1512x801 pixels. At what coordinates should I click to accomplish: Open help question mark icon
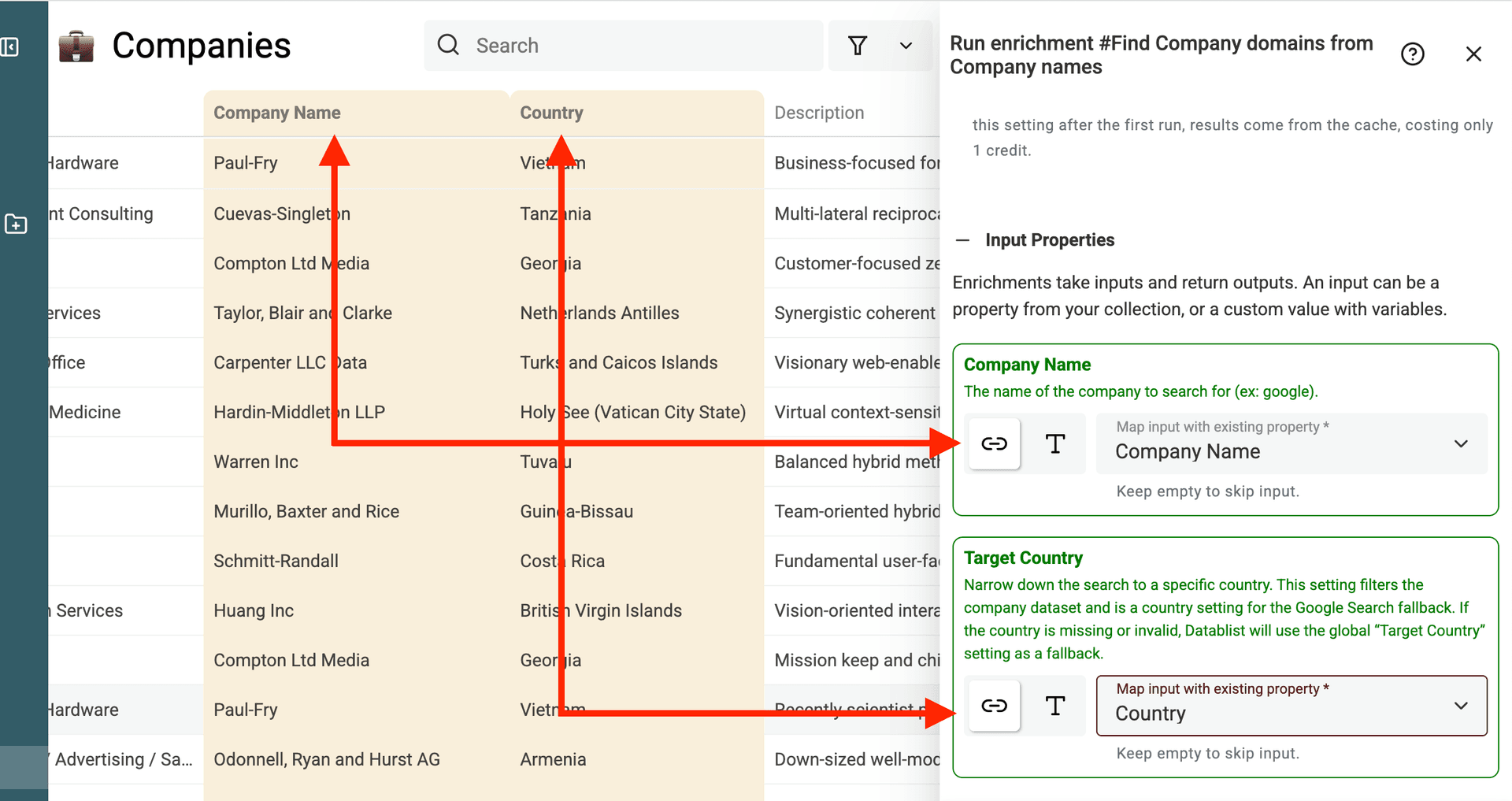[x=1412, y=54]
